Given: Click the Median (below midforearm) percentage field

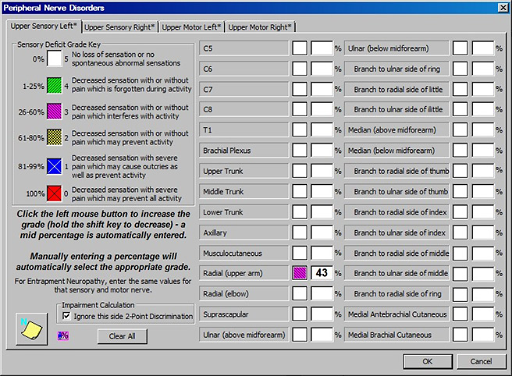Looking at the screenshot, I should click(483, 151).
